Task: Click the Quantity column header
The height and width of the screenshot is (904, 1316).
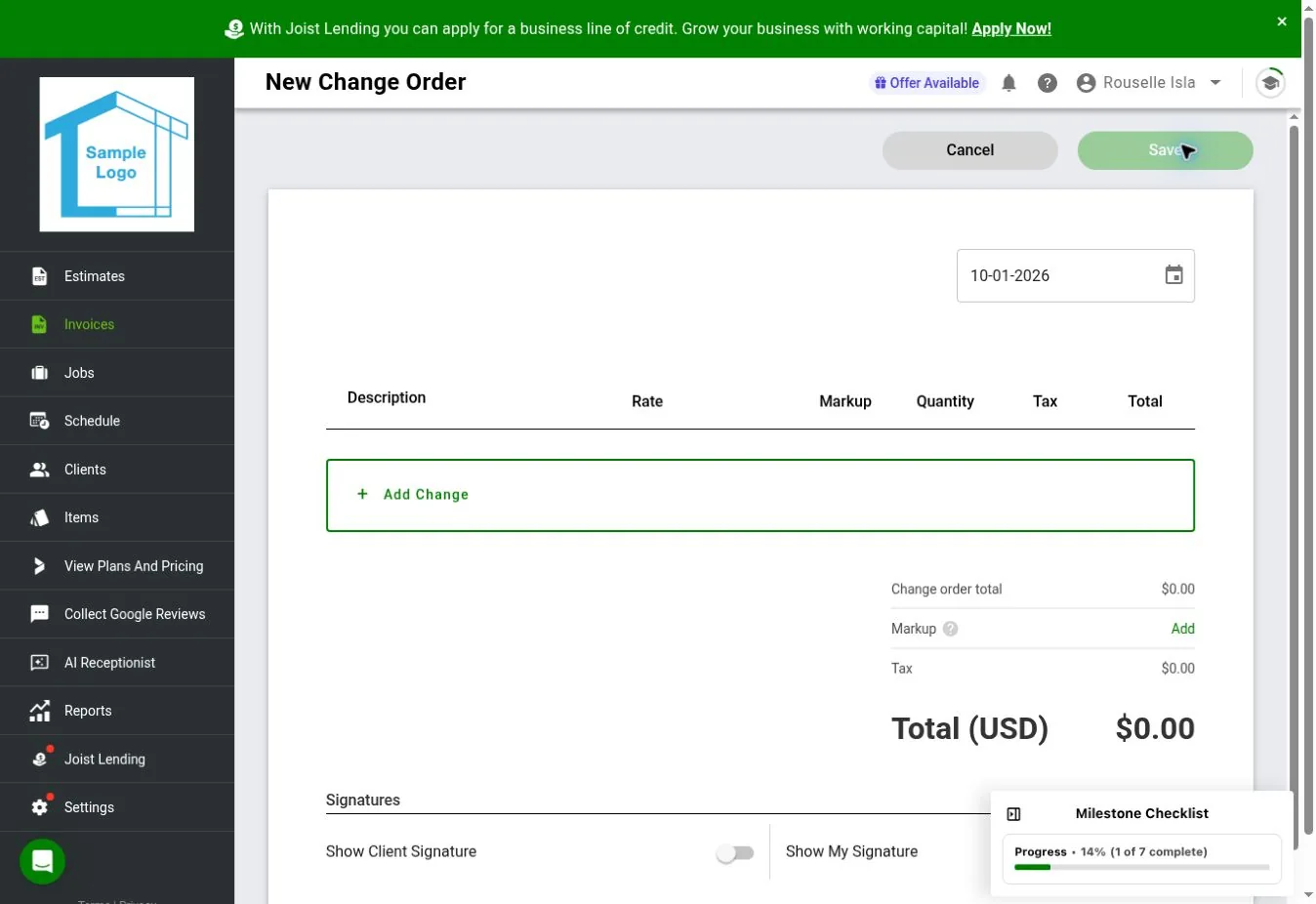Action: [x=945, y=401]
